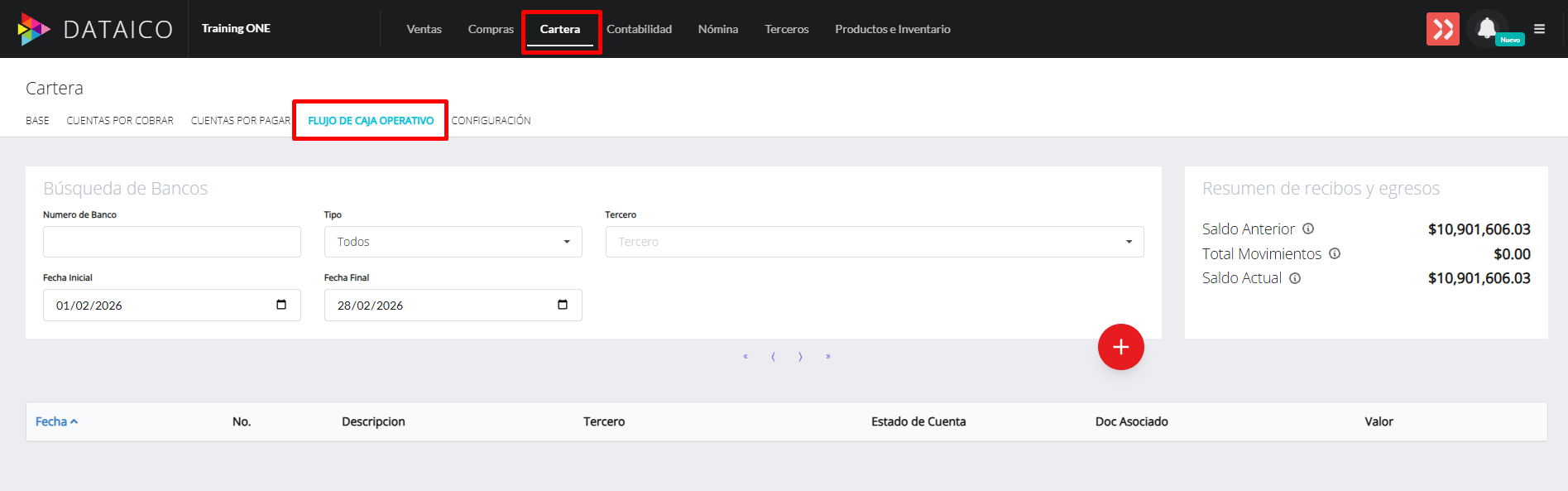Show info tooltip for Saldo Anterior
Screen dimensions: 1568x491
tap(1308, 229)
